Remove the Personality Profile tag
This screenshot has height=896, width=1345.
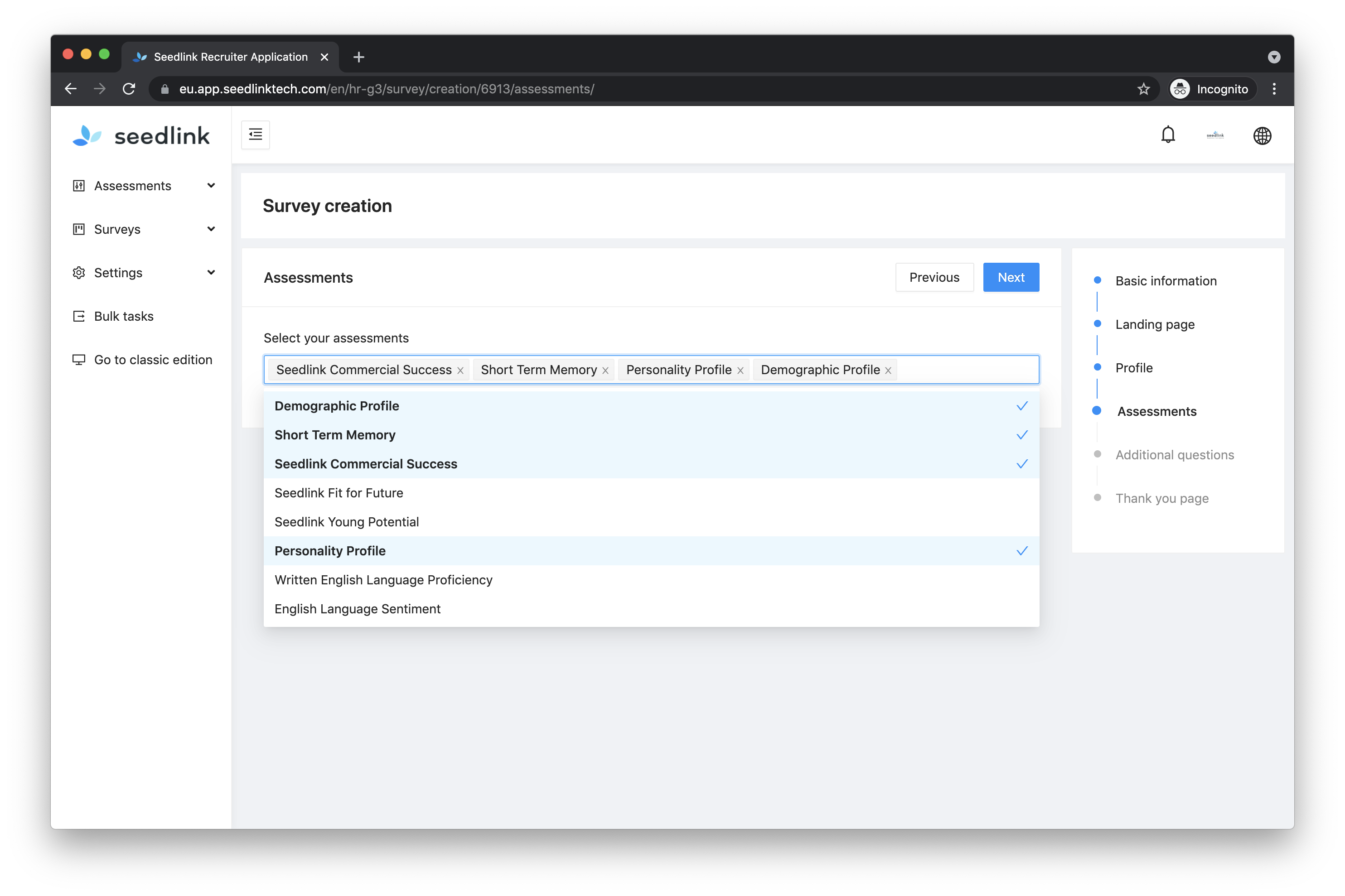pyautogui.click(x=740, y=370)
